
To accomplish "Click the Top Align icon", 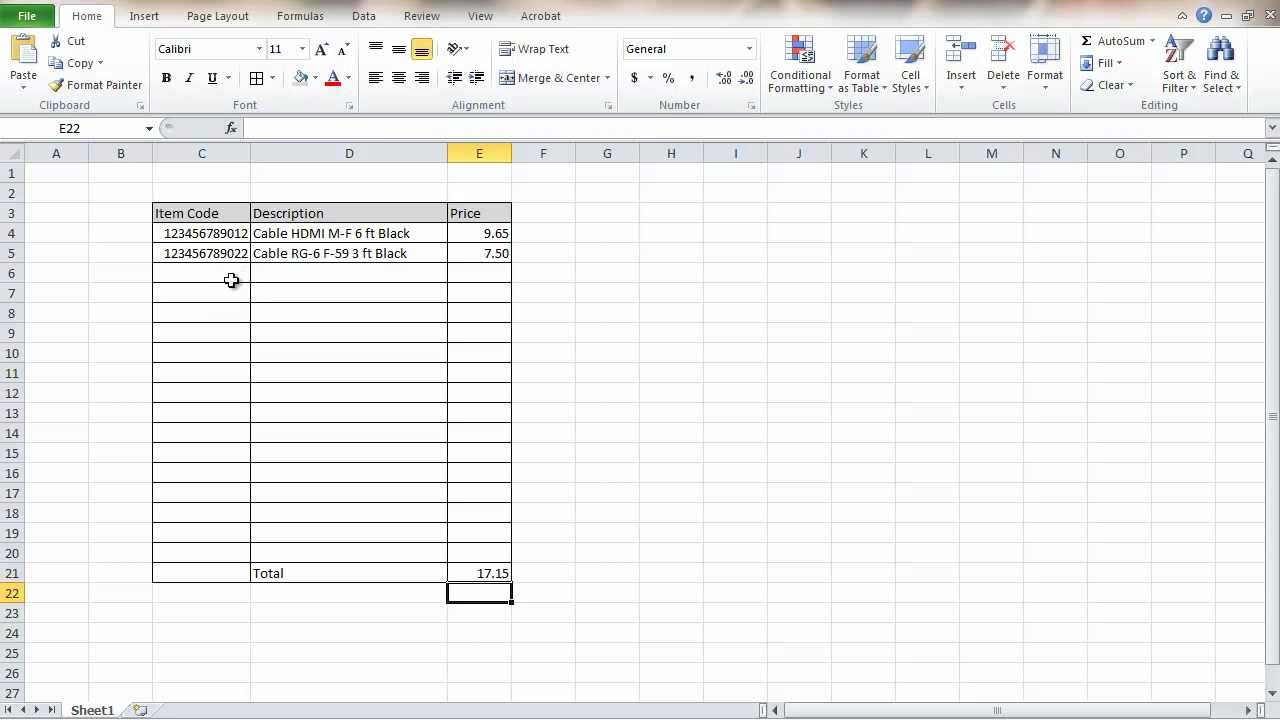I will click(376, 49).
